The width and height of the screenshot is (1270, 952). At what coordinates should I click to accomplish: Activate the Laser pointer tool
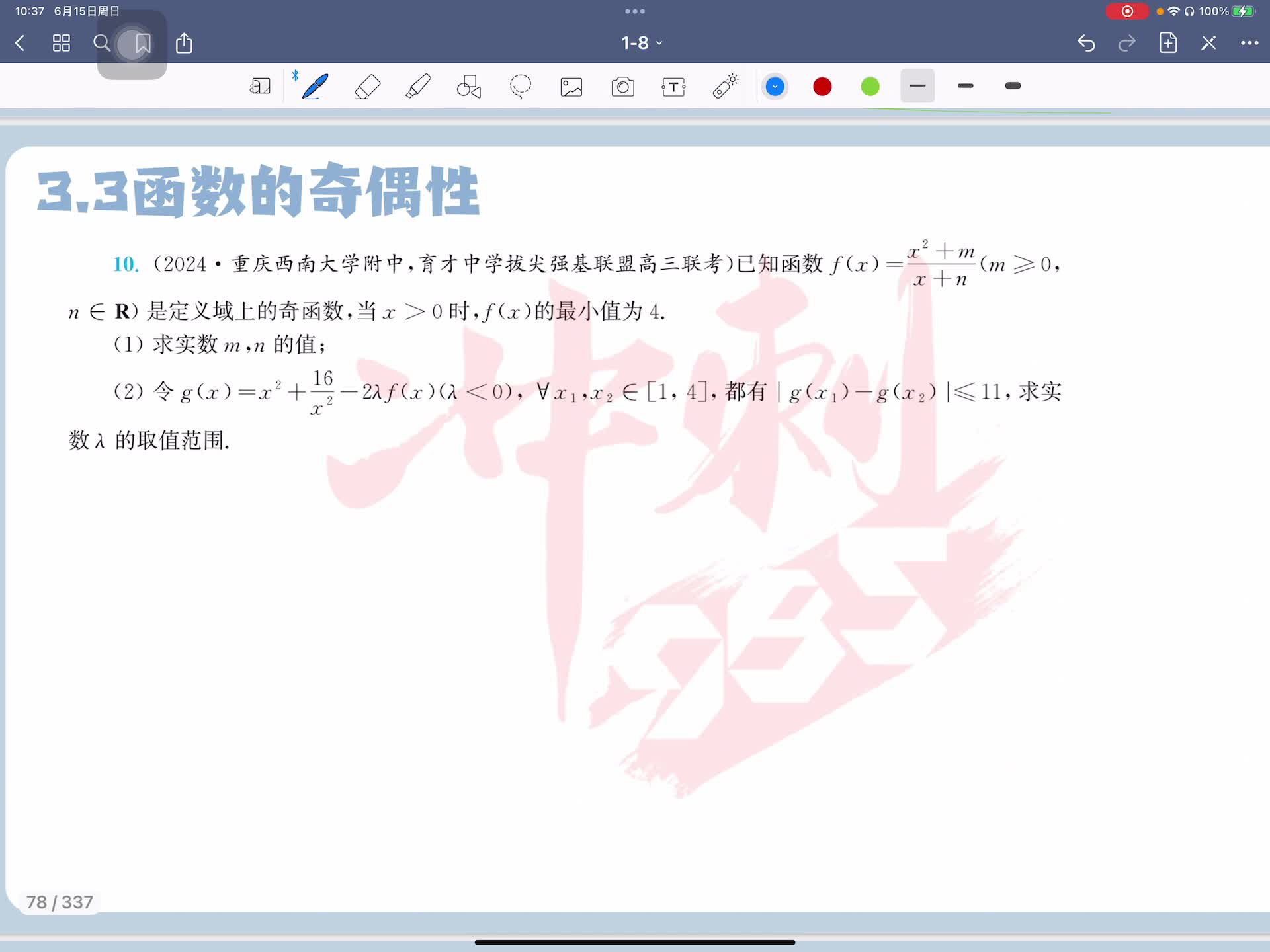coord(725,87)
